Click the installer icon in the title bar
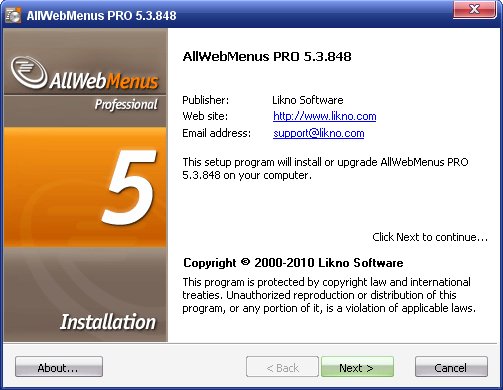This screenshot has height=390, width=503. 13,15
